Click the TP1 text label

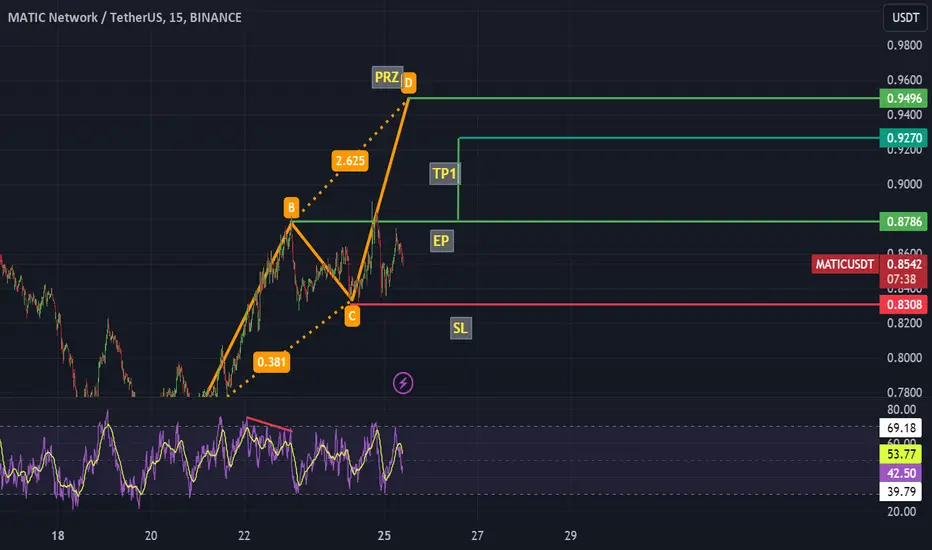(445, 174)
